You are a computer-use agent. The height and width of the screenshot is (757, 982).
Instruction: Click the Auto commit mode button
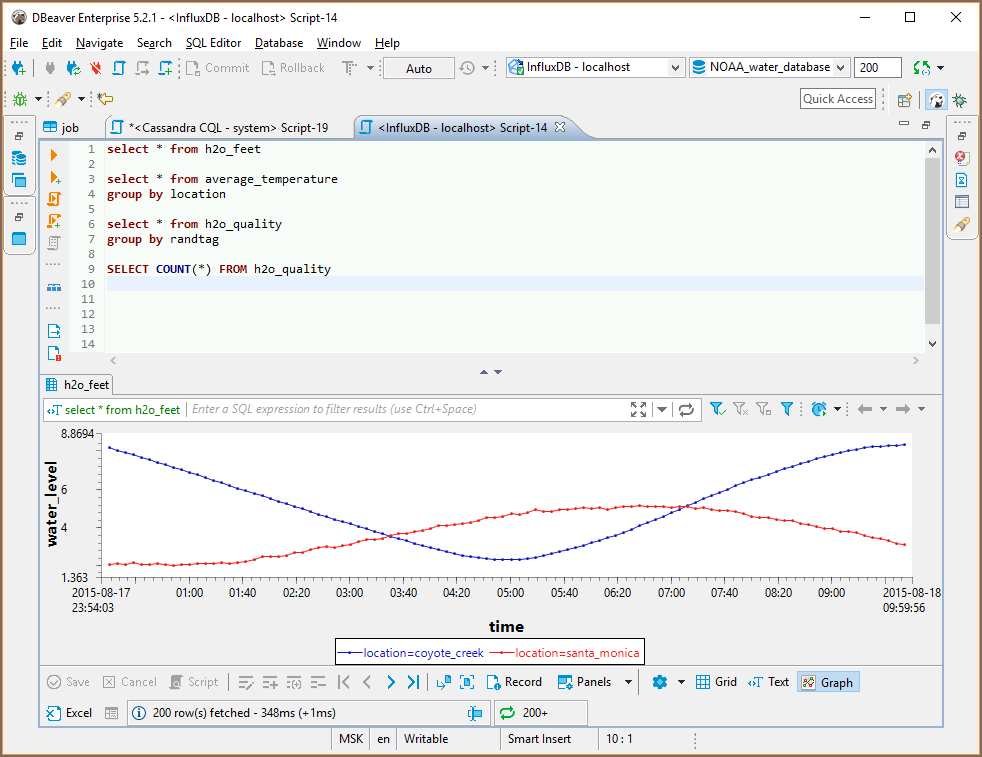[x=419, y=68]
